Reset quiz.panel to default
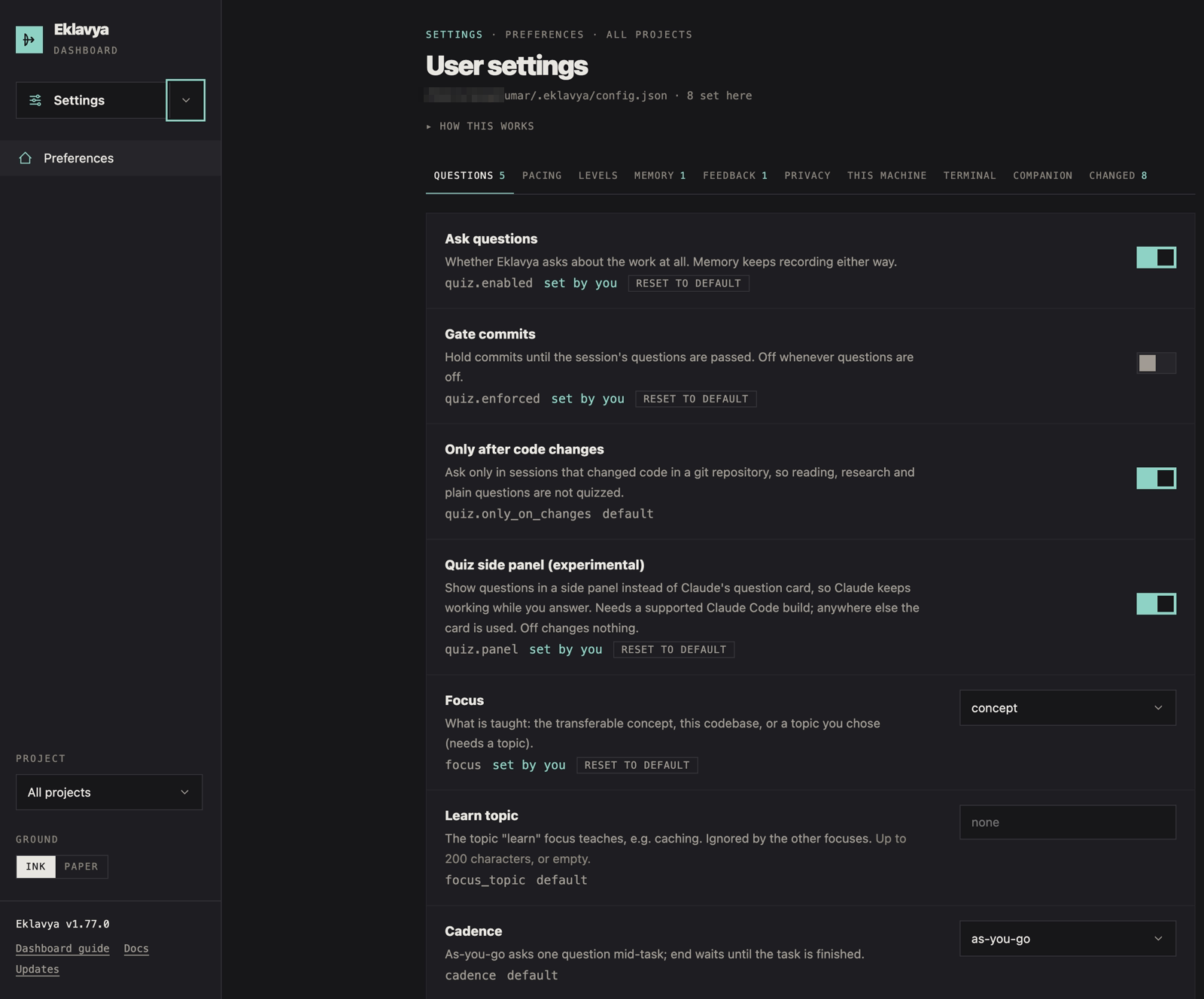The width and height of the screenshot is (1204, 999). (x=673, y=649)
